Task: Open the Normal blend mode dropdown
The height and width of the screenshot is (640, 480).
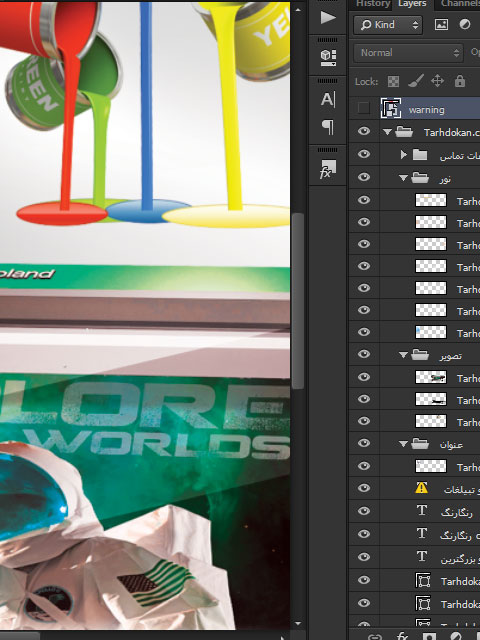Action: pyautogui.click(x=409, y=53)
